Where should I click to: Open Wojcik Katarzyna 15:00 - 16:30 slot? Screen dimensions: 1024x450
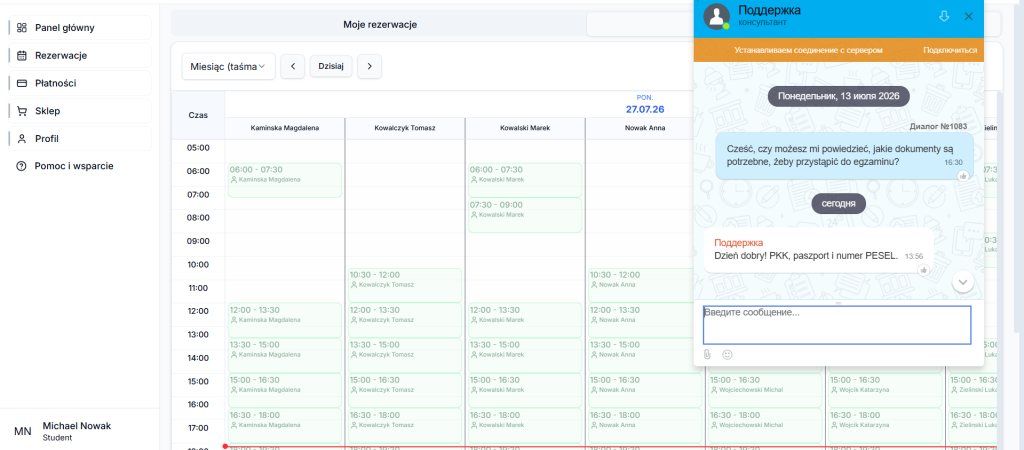point(886,390)
